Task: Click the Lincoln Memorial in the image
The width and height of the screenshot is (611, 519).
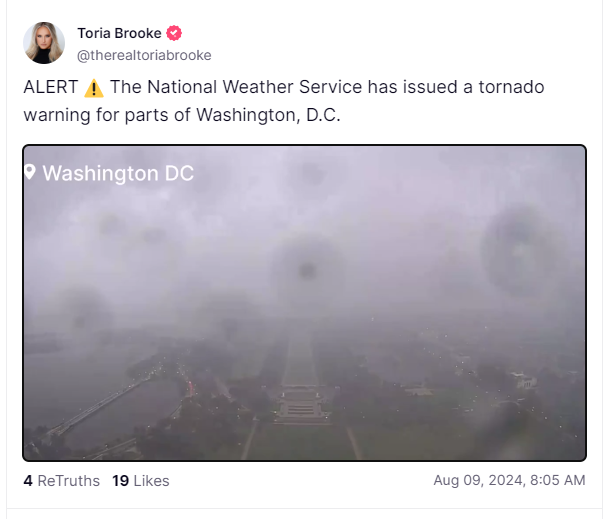Action: pyautogui.click(x=301, y=406)
